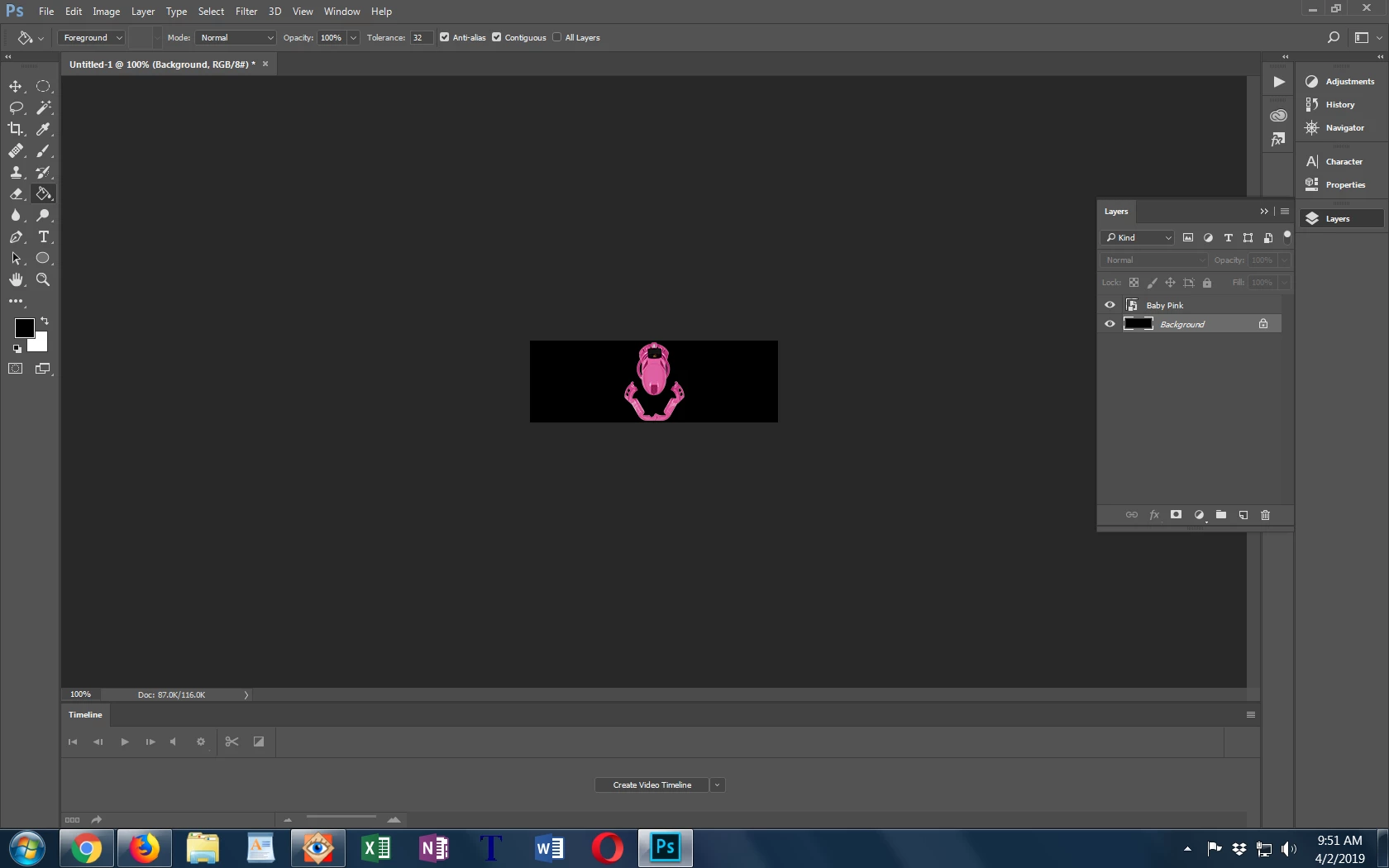Image resolution: width=1389 pixels, height=868 pixels.
Task: Add a layer mask
Action: pos(1176,515)
